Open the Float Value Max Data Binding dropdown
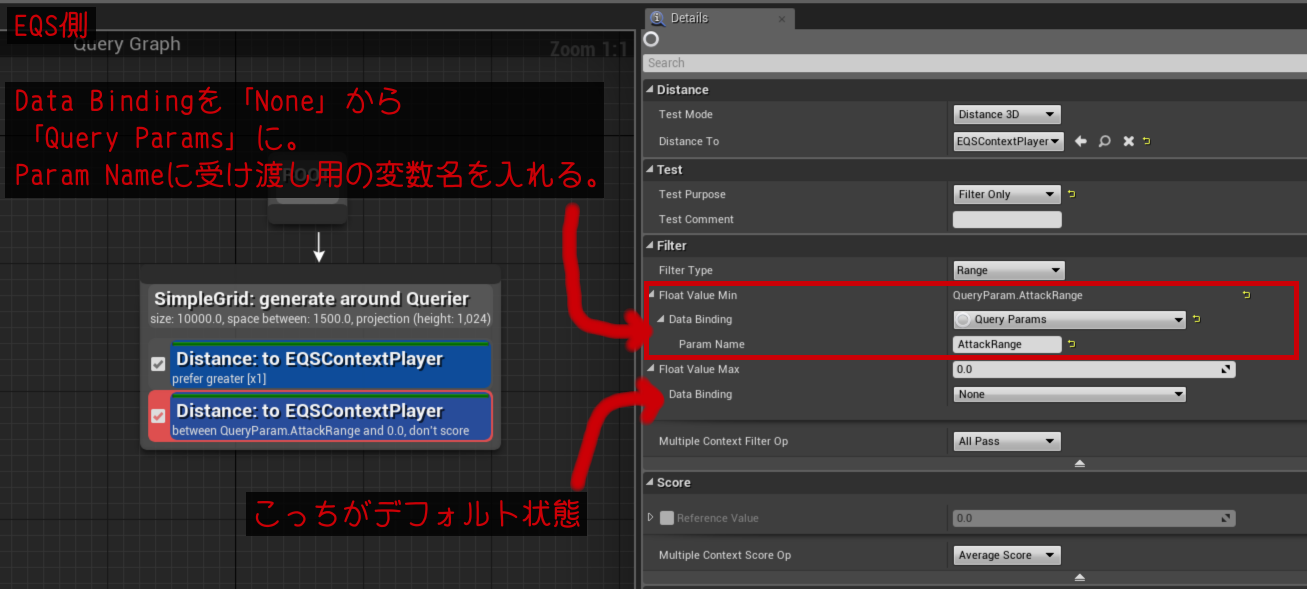The image size is (1307, 589). (1068, 395)
